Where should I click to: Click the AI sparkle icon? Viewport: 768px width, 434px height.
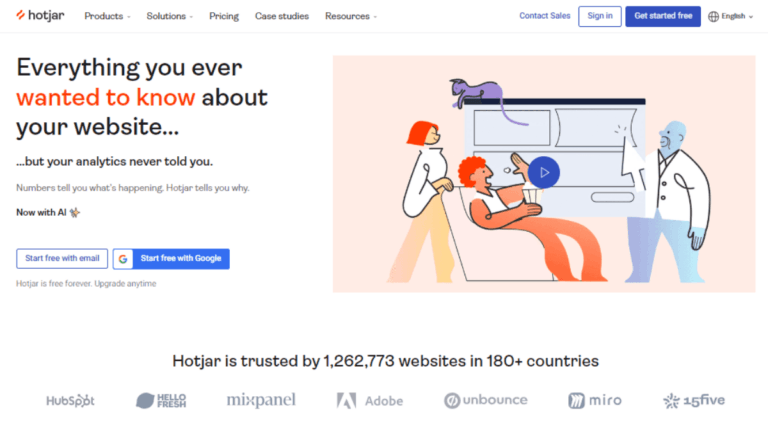coord(74,213)
